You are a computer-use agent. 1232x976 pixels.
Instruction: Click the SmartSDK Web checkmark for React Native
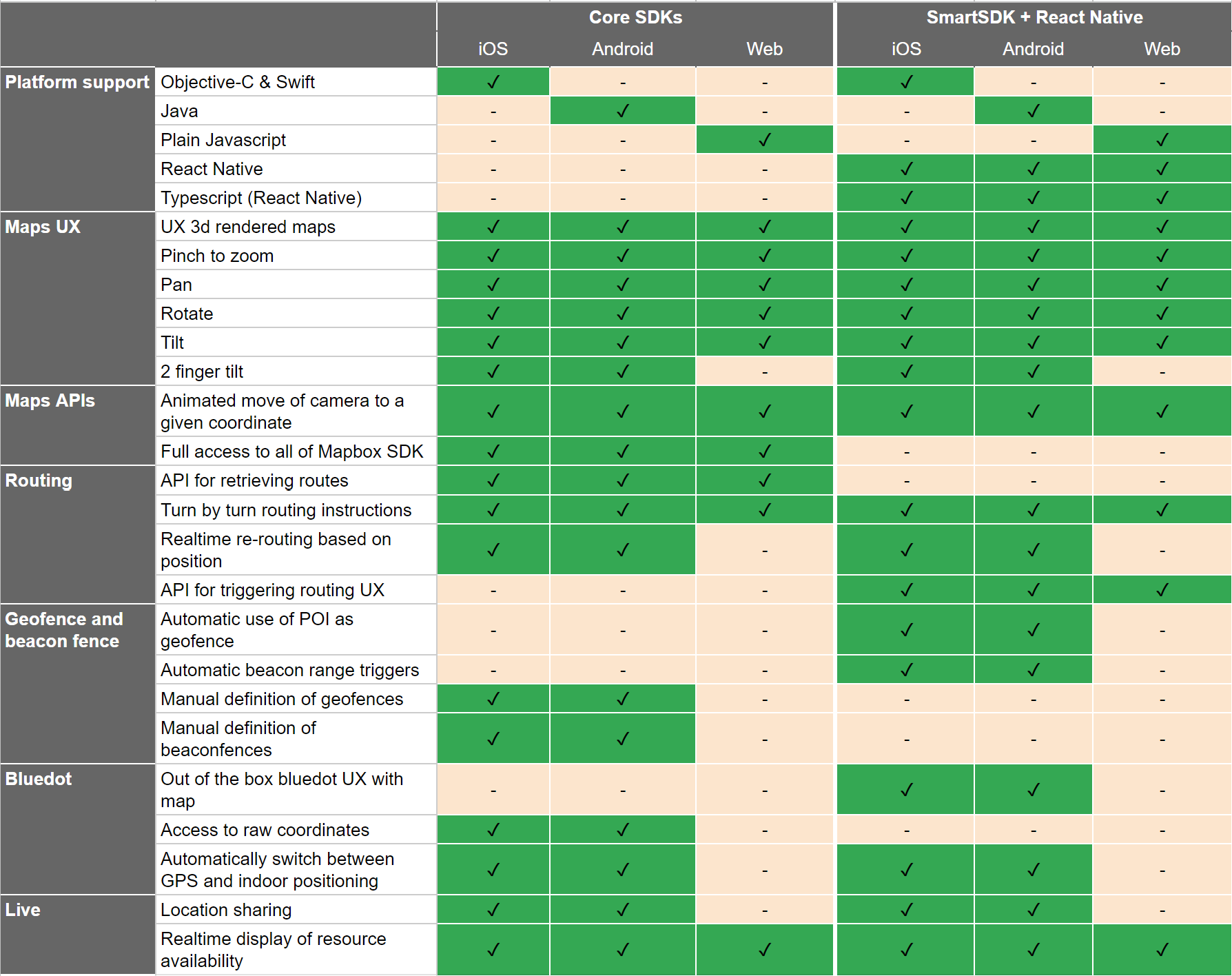coord(1162,169)
